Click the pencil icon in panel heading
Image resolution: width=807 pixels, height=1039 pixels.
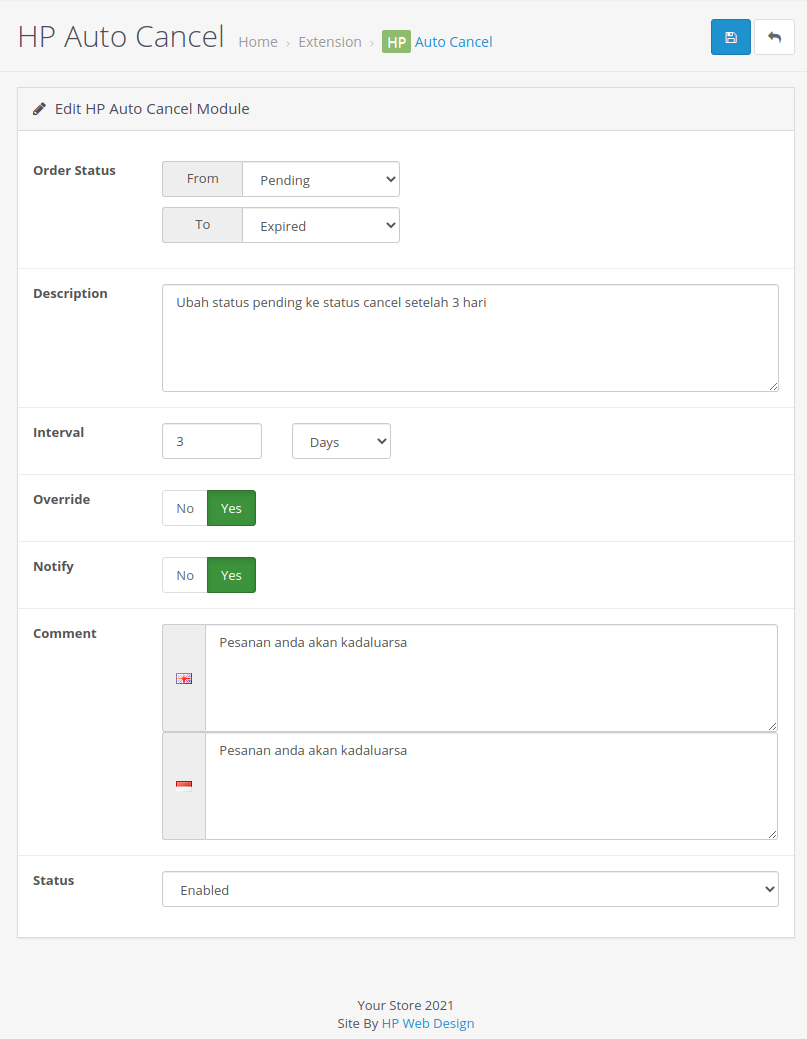coord(39,108)
